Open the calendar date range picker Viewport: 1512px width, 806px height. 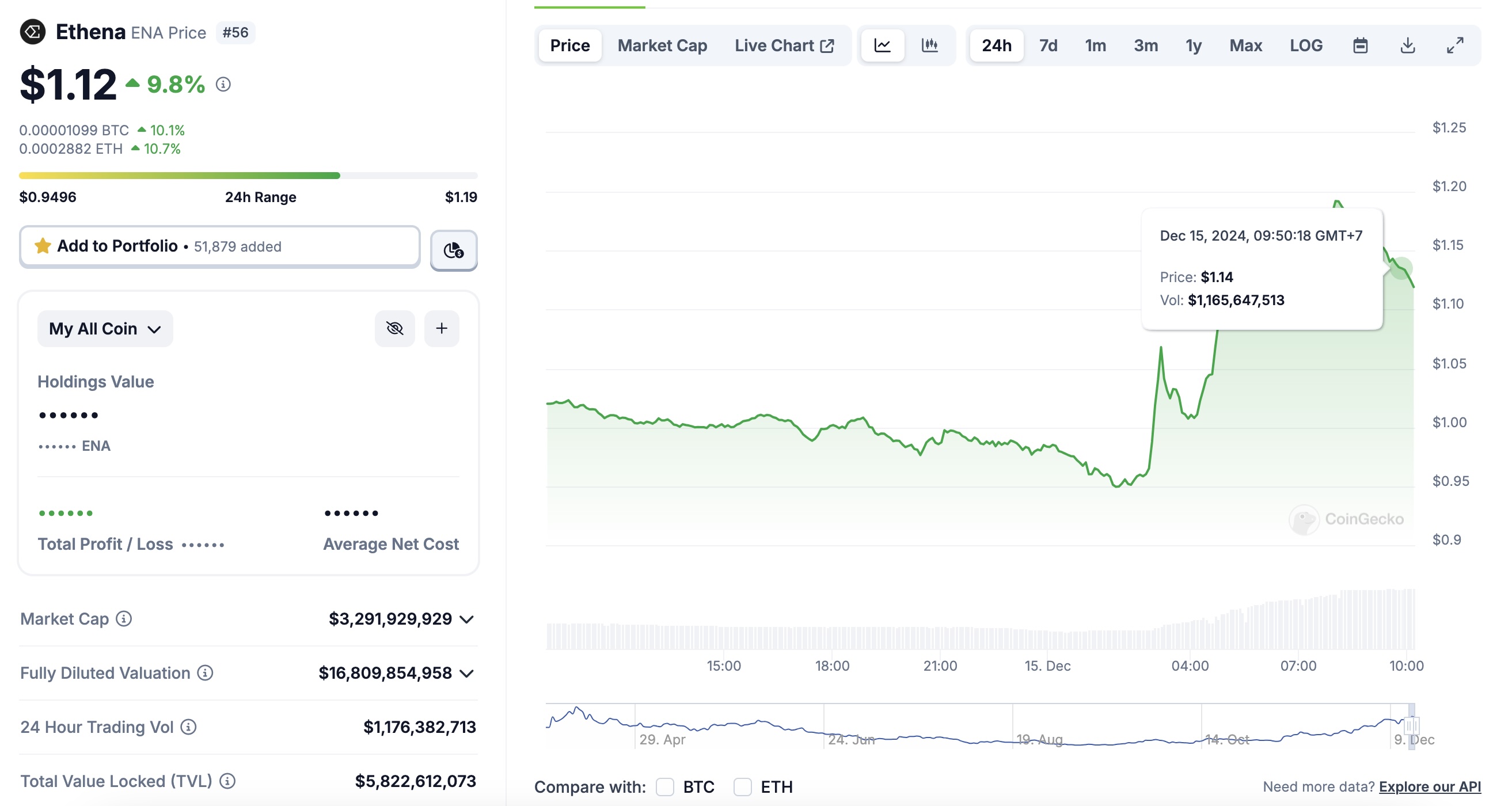coord(1361,45)
